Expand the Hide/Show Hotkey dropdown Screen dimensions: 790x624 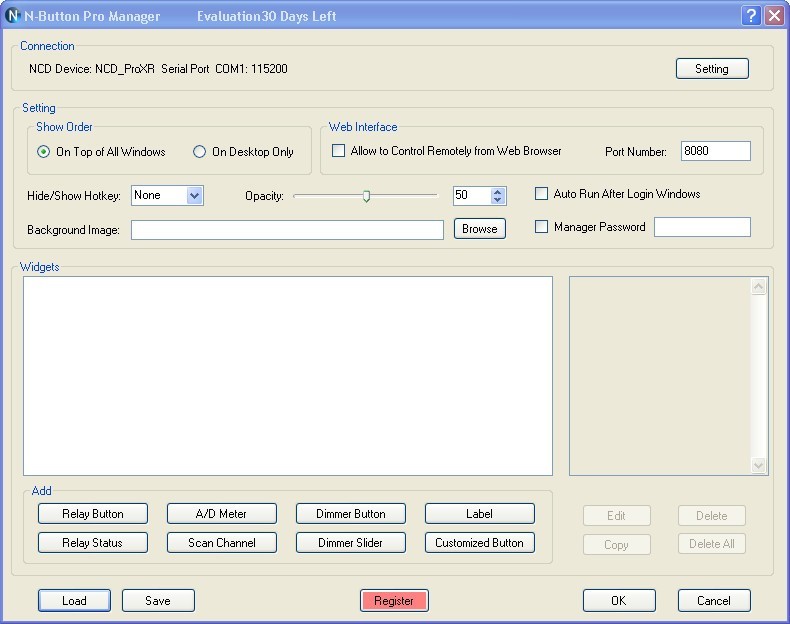tap(195, 195)
